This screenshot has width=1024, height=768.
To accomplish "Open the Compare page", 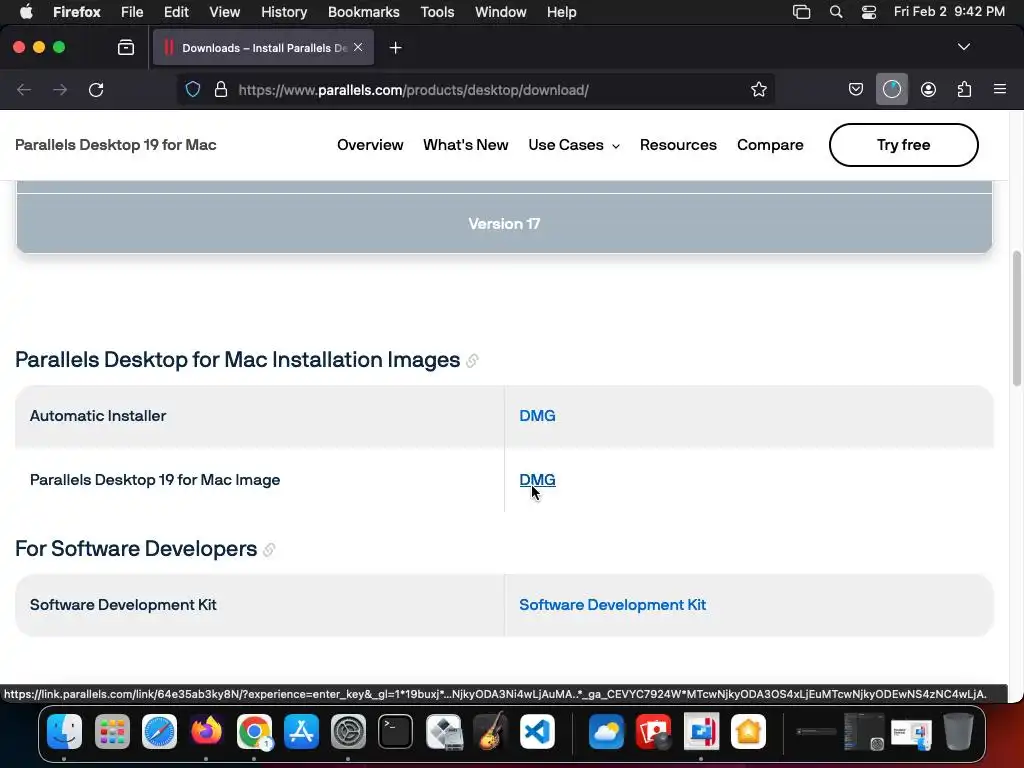I will (x=770, y=145).
